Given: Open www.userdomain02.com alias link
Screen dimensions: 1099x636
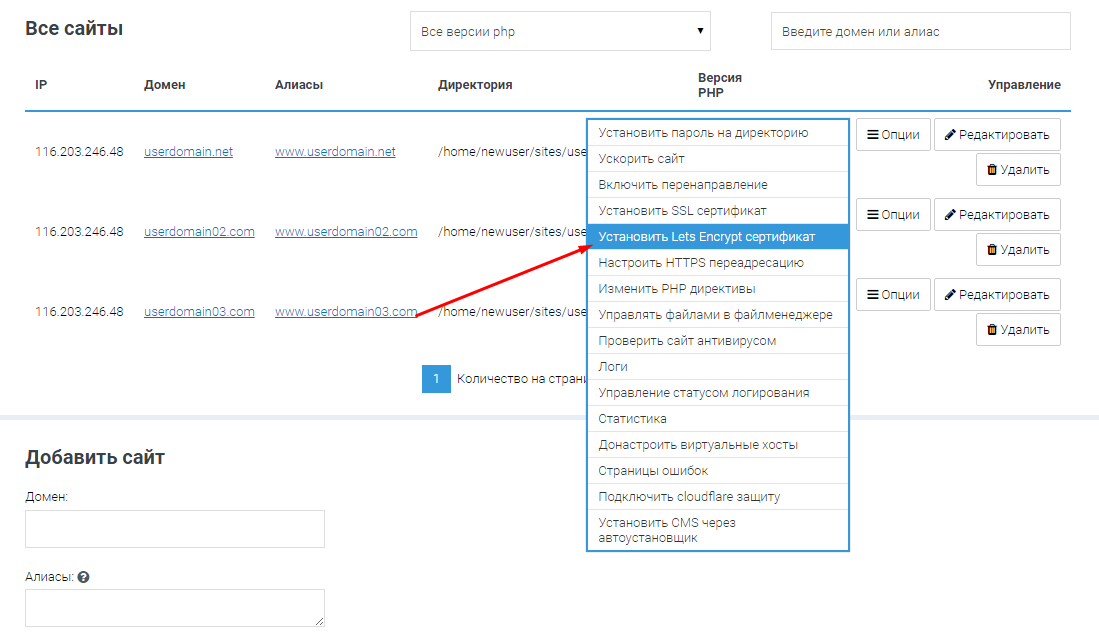Looking at the screenshot, I should coord(346,232).
